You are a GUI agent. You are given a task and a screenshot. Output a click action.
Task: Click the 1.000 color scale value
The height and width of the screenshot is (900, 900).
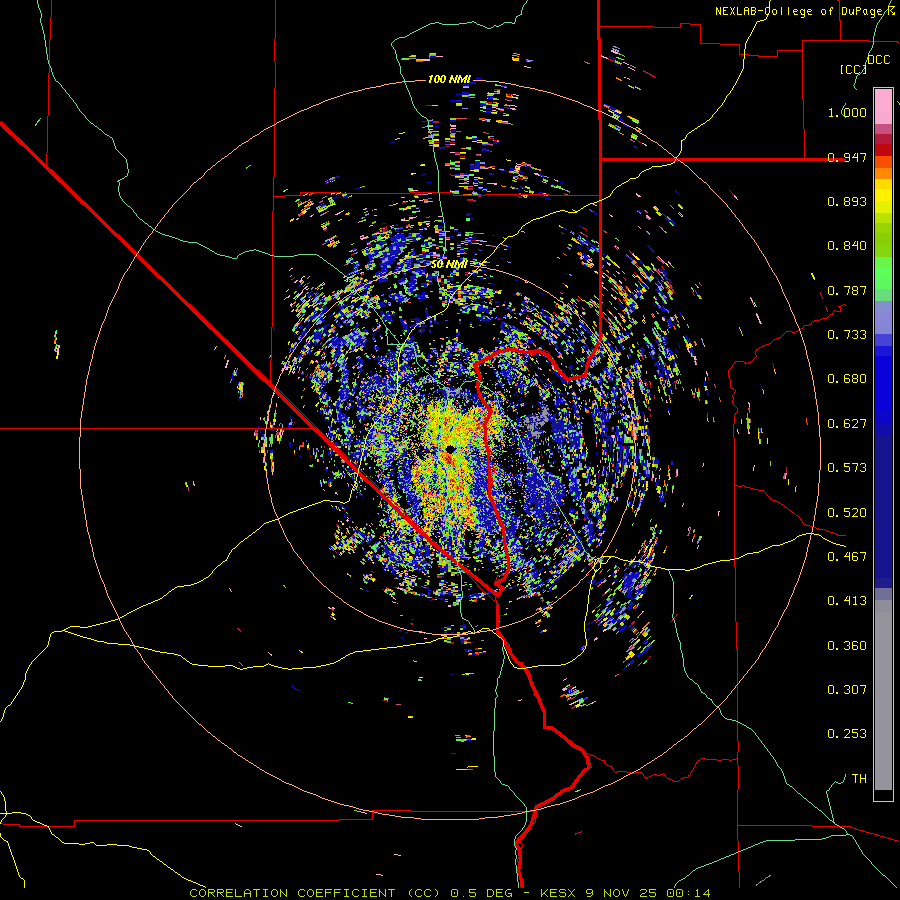pos(847,112)
